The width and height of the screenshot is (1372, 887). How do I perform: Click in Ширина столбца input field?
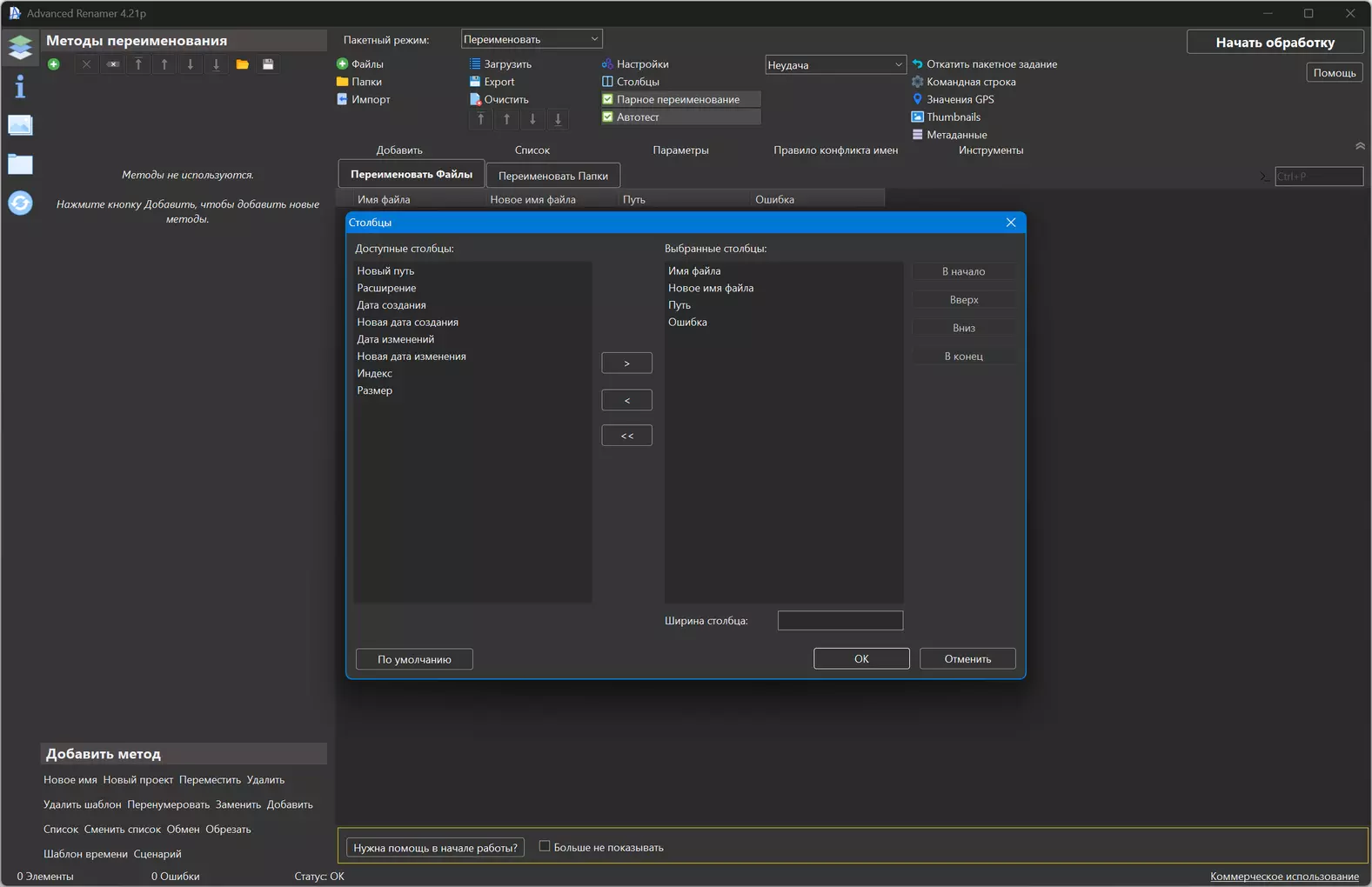(840, 620)
